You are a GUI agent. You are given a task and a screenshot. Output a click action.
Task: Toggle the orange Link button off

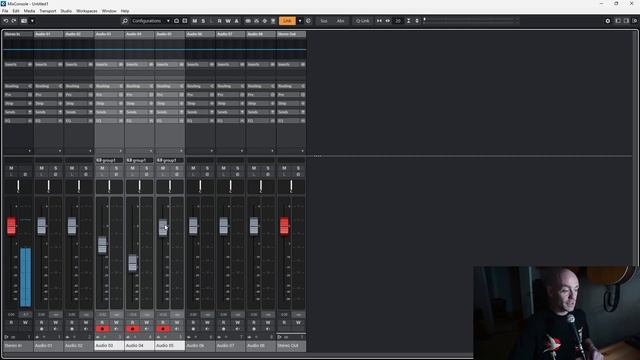tap(287, 21)
